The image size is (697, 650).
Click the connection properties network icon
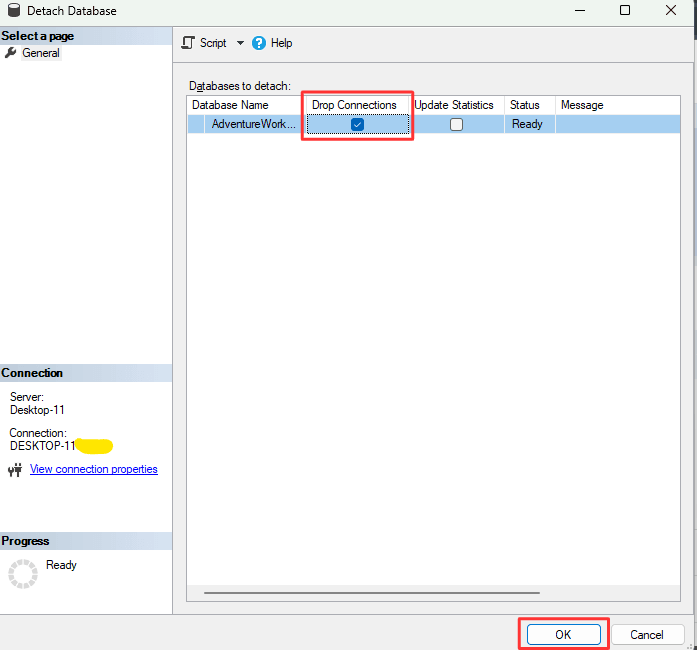[x=14, y=470]
